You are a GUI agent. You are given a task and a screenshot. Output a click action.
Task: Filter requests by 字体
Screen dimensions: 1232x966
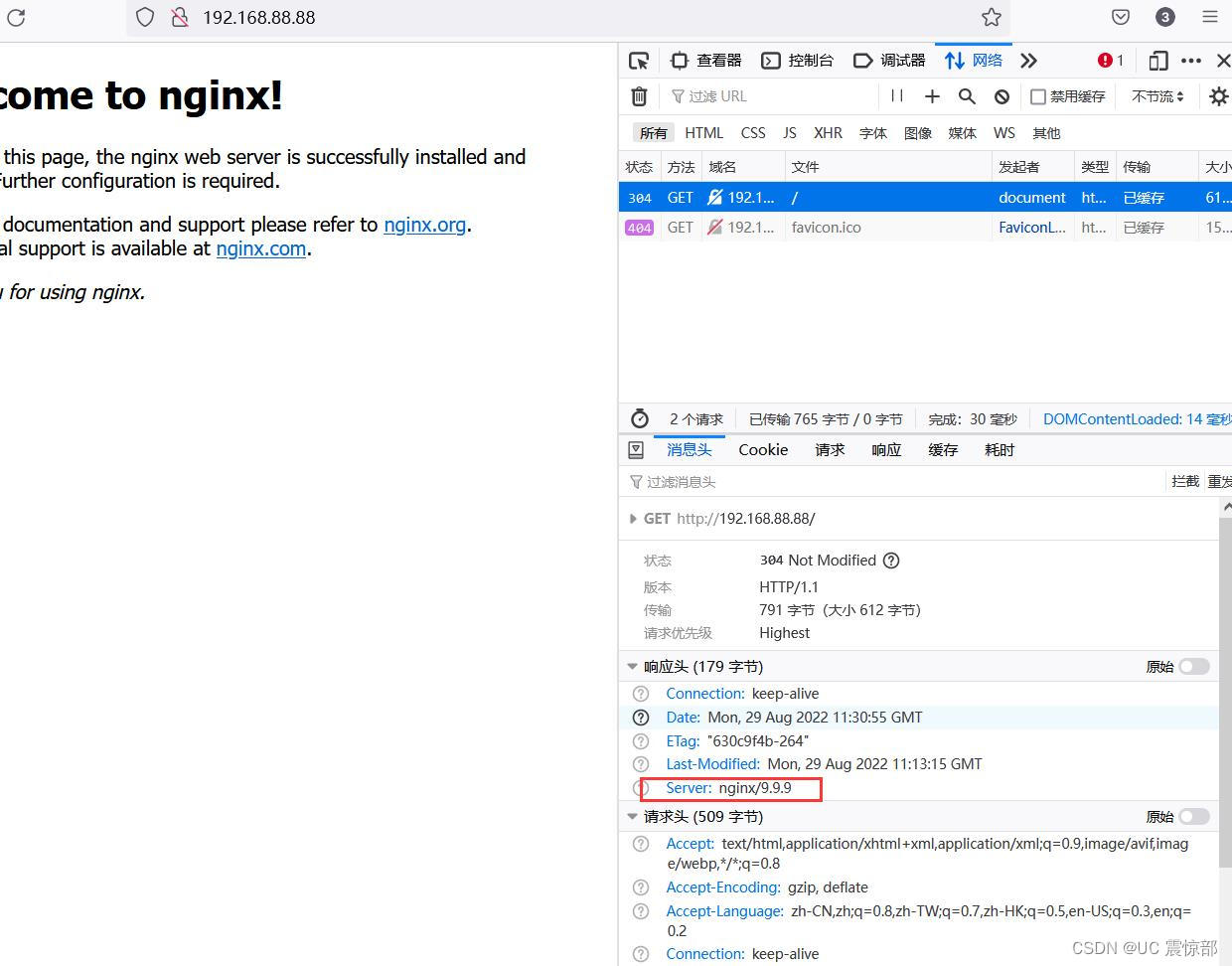(x=873, y=133)
